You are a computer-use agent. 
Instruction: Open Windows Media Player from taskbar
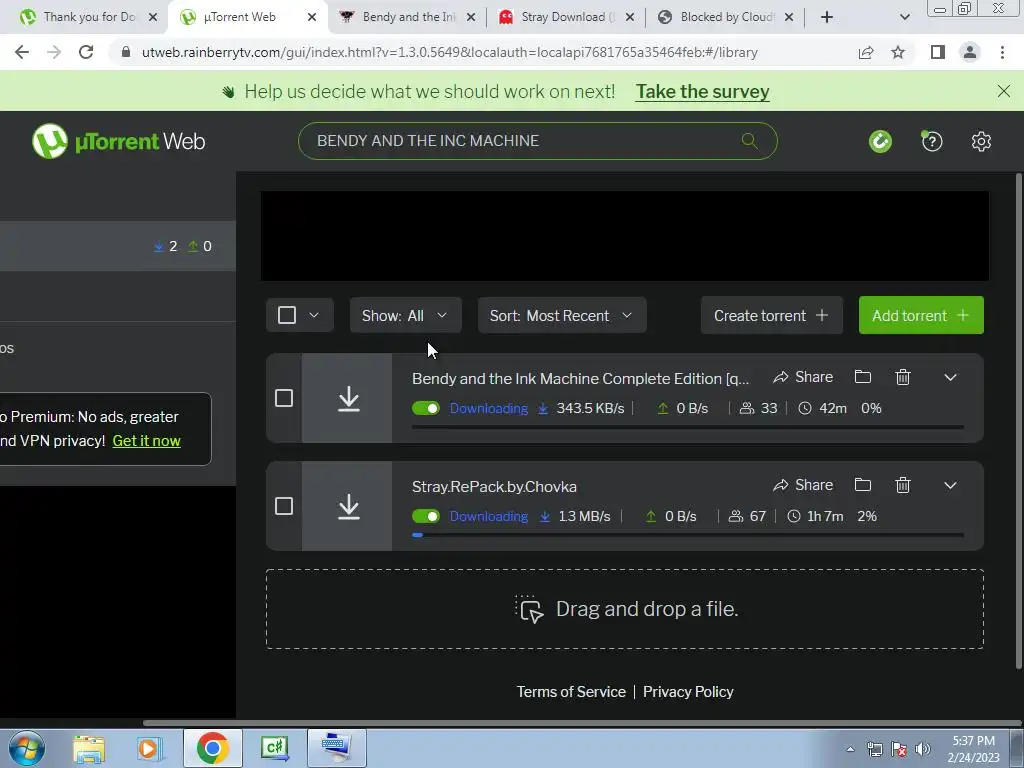point(149,748)
